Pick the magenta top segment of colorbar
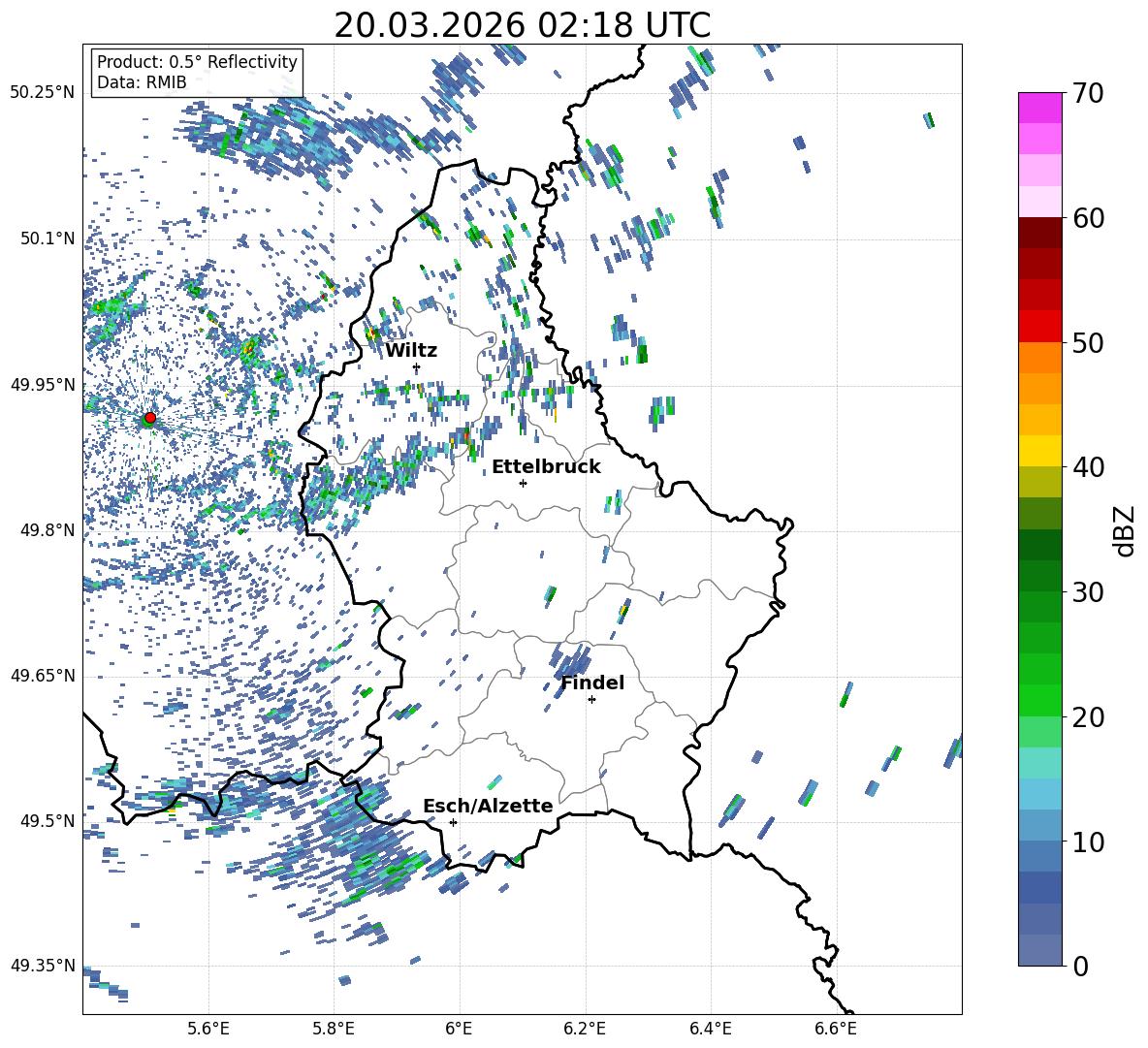The height and width of the screenshot is (1048, 1148). 1039,108
